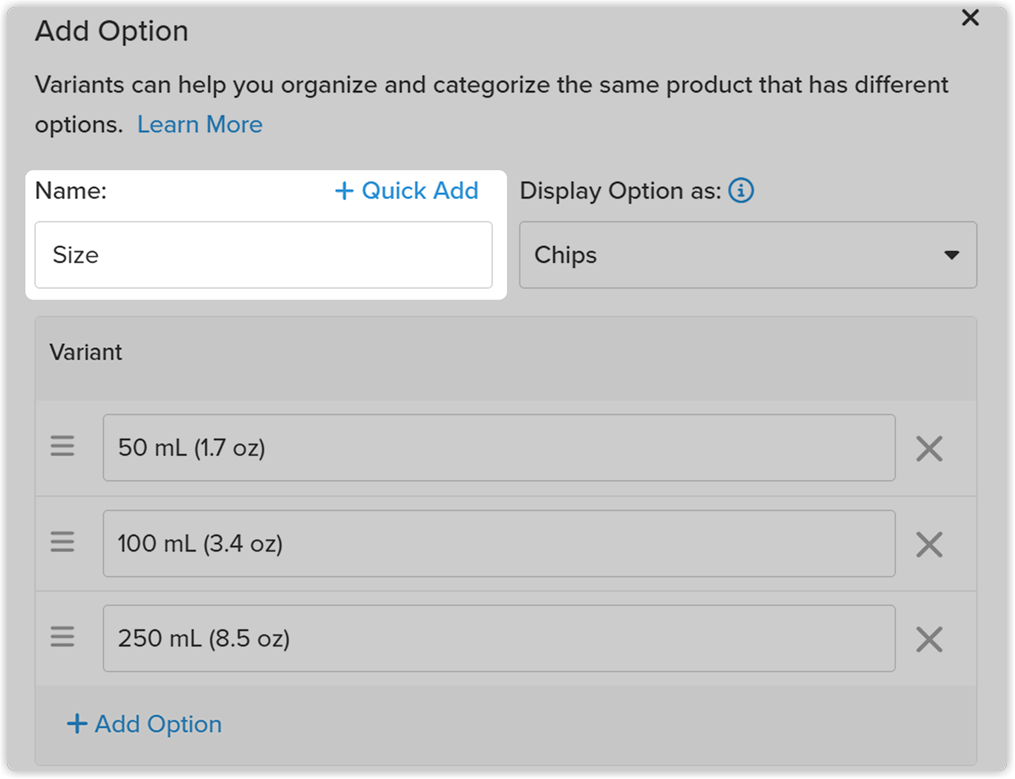
Task: Edit the 50 mL (1.7 oz) variant field
Action: [499, 447]
